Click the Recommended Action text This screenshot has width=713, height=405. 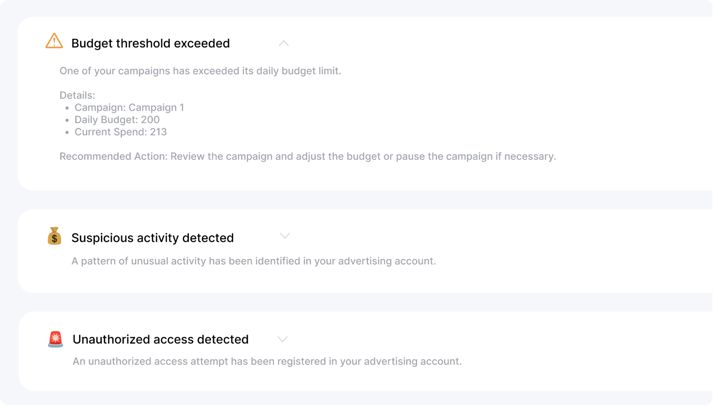pyautogui.click(x=307, y=156)
